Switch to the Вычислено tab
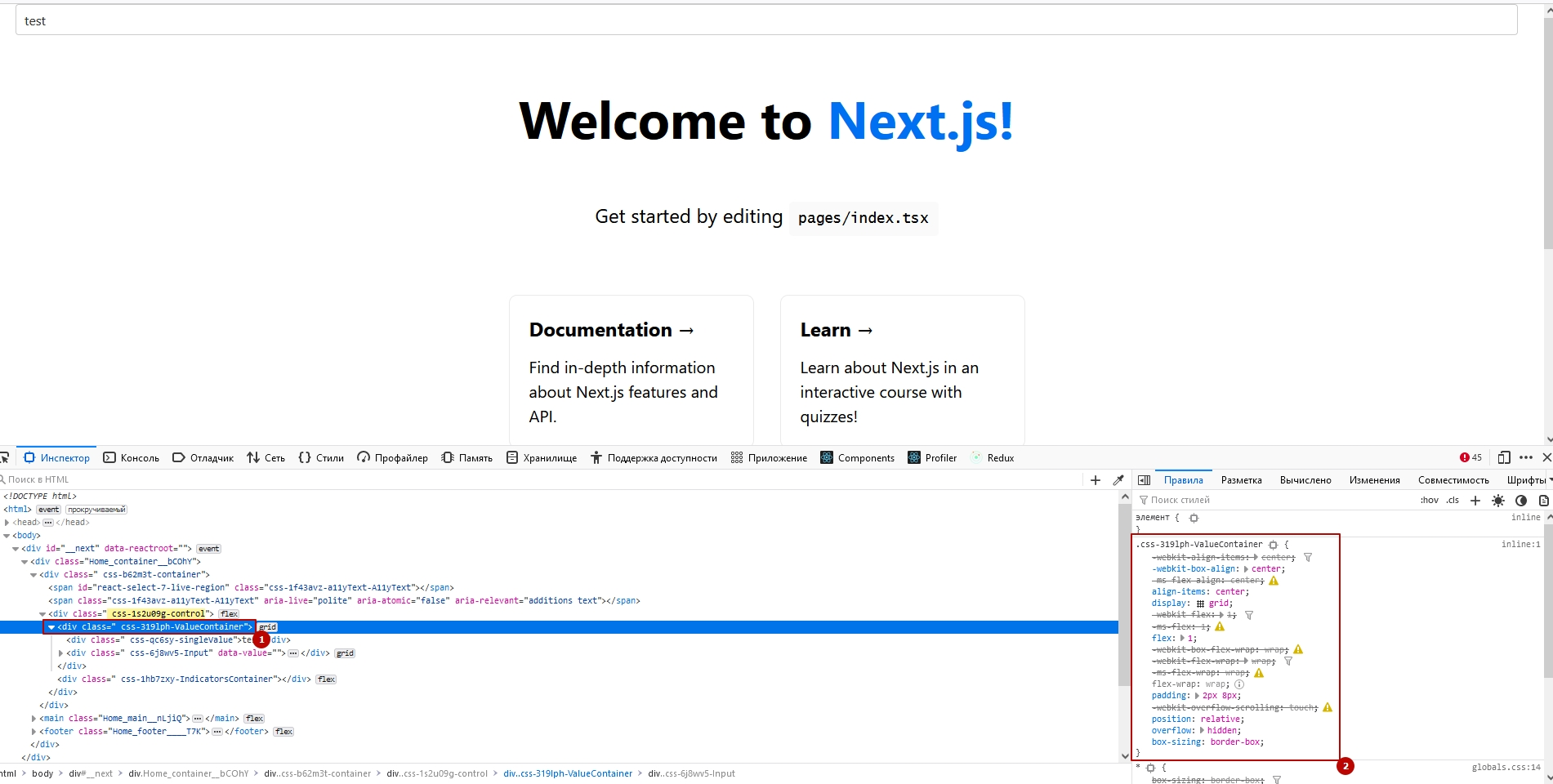 point(1305,480)
